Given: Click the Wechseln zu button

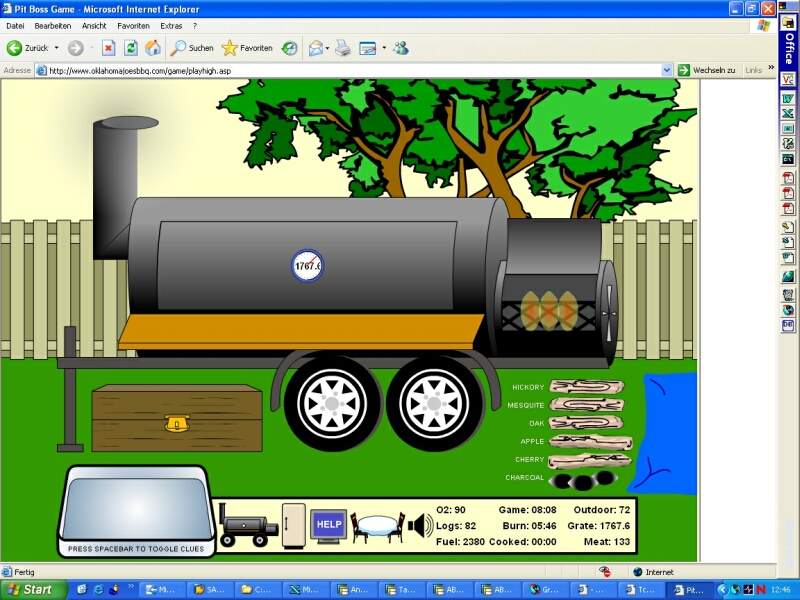Looking at the screenshot, I should (x=707, y=70).
